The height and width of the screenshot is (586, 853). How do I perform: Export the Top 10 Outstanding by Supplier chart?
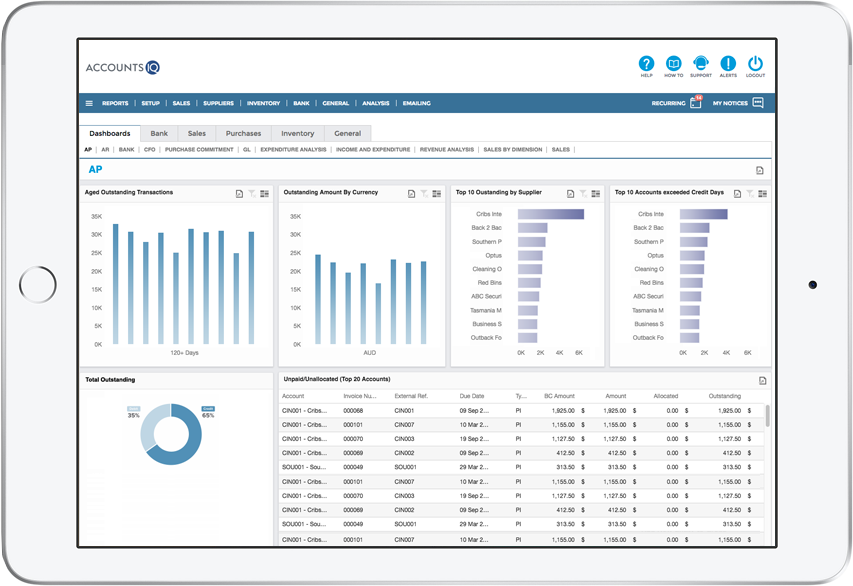tap(570, 194)
